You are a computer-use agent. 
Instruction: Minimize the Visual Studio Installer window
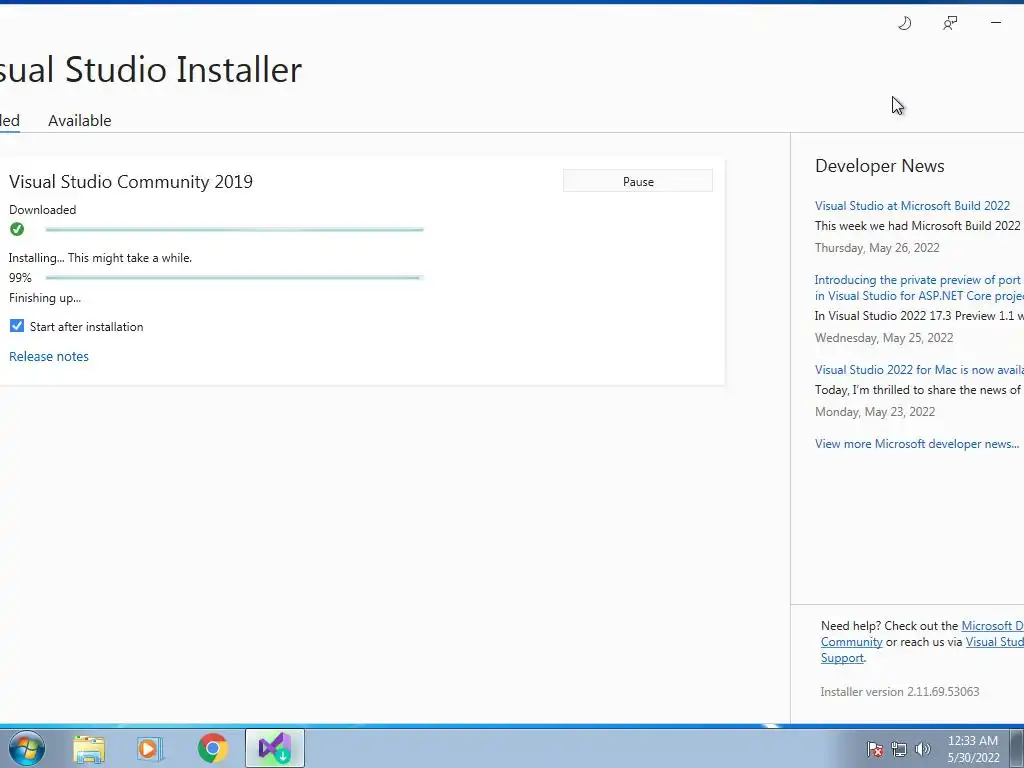tap(996, 23)
